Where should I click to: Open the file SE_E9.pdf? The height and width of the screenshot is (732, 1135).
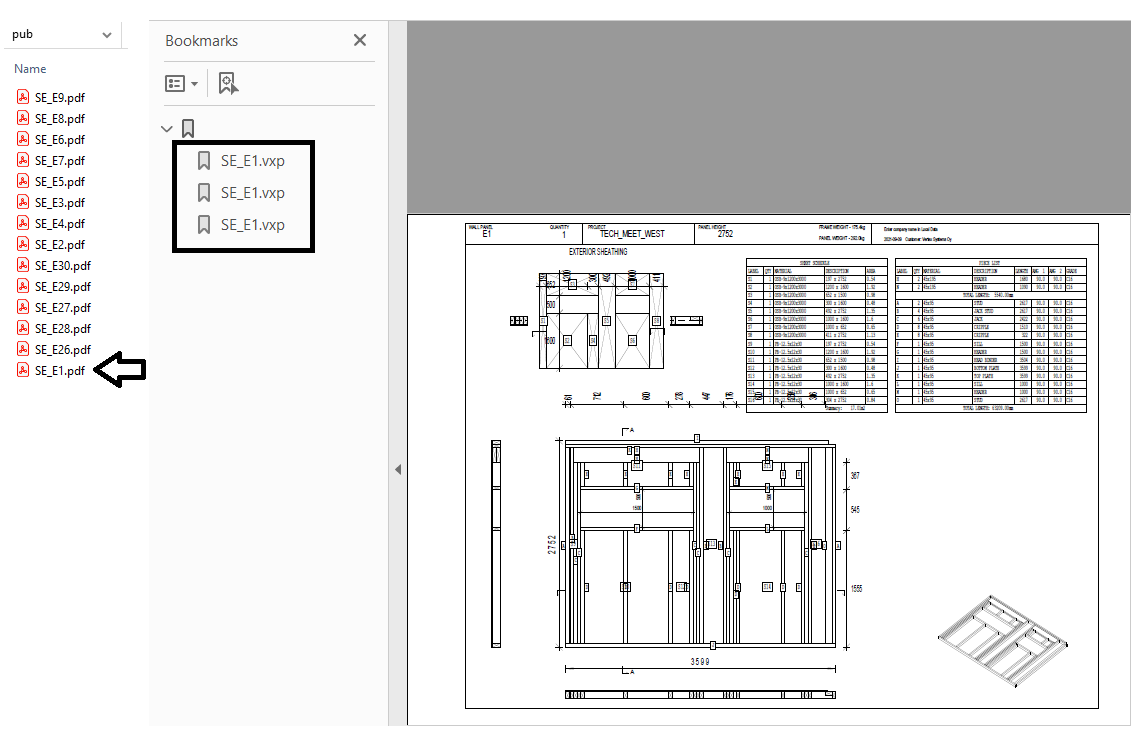59,98
